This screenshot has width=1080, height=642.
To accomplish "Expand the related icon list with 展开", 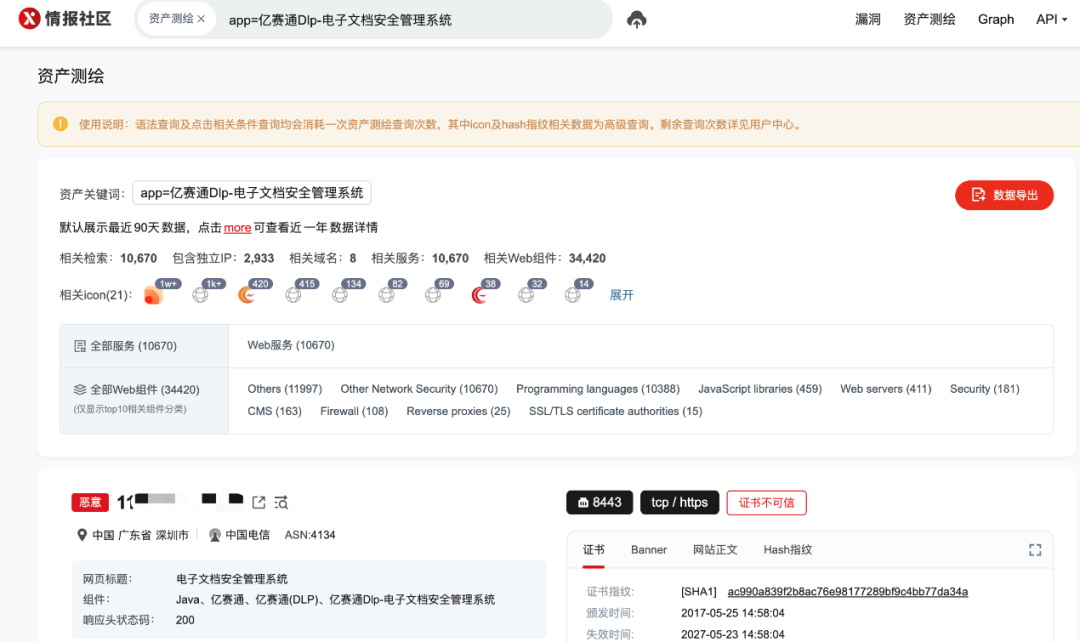I will point(621,295).
